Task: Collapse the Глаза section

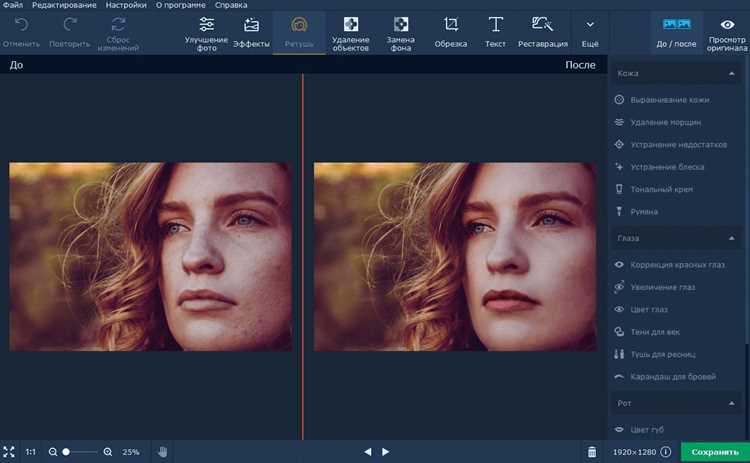Action: 731,238
